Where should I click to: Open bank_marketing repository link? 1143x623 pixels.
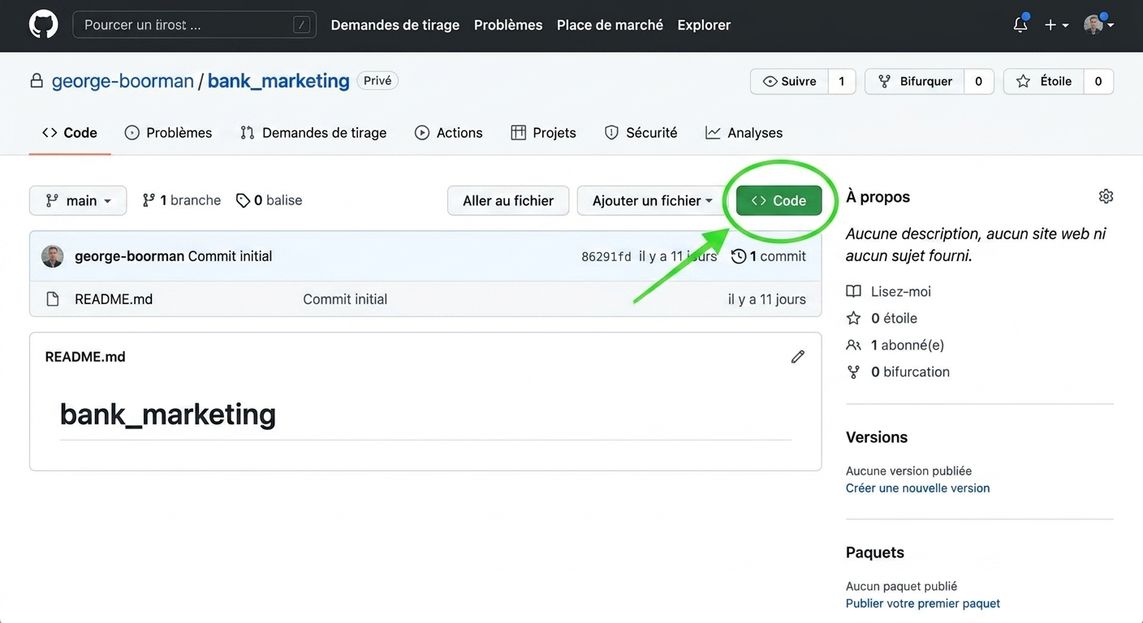[x=278, y=81]
